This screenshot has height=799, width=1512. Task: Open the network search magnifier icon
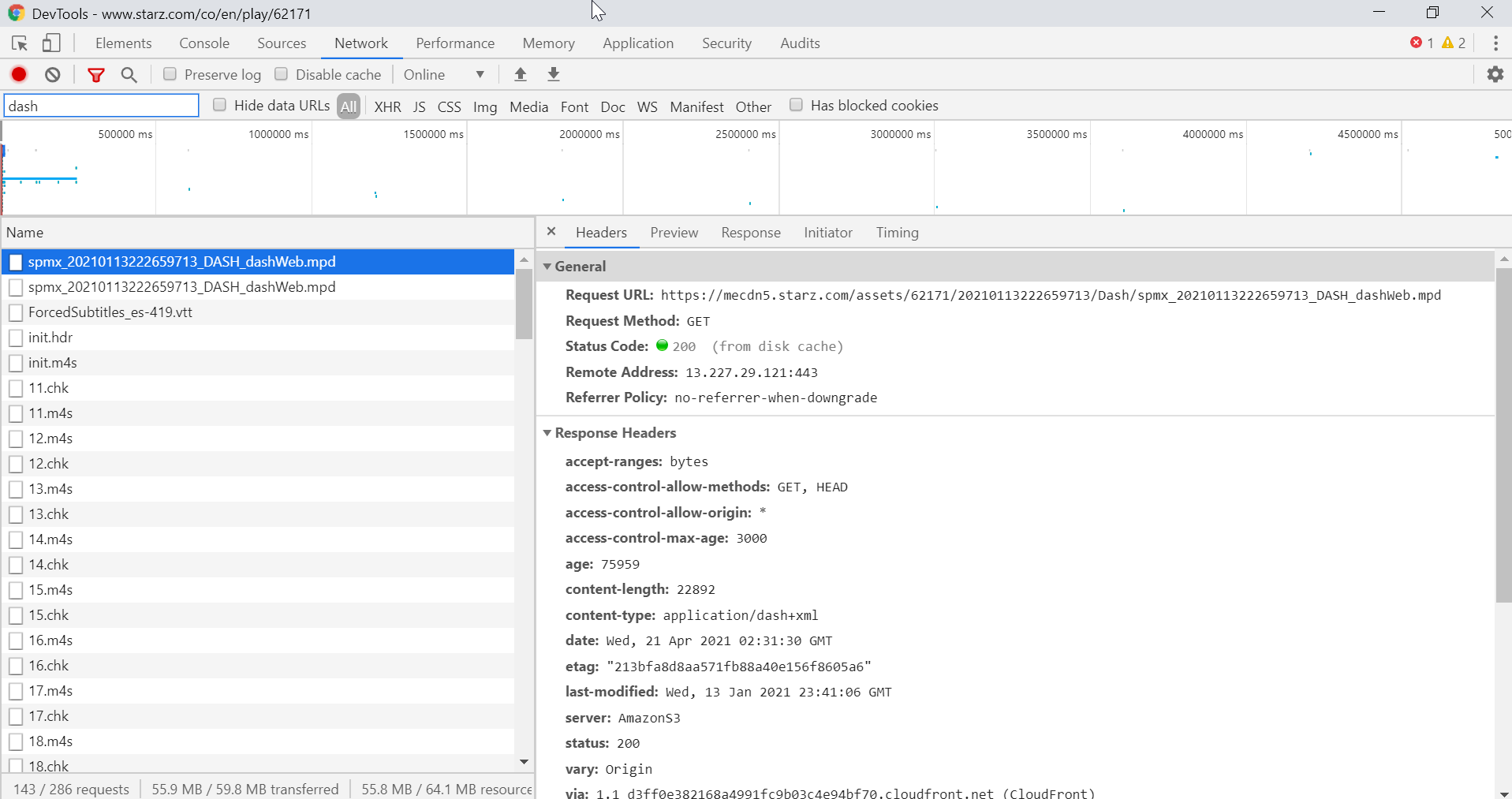pyautogui.click(x=129, y=74)
